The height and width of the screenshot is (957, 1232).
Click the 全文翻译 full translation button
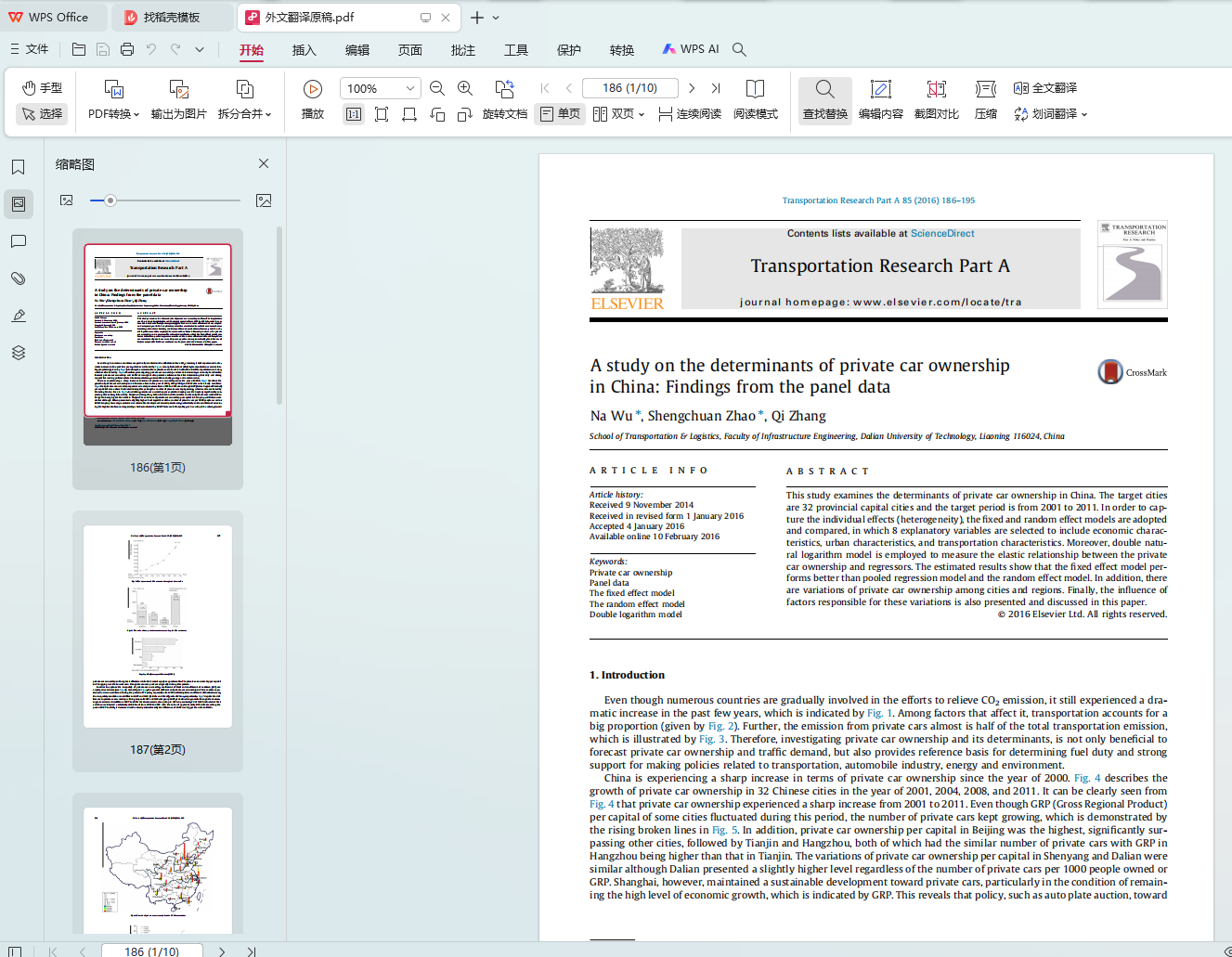coord(1045,88)
